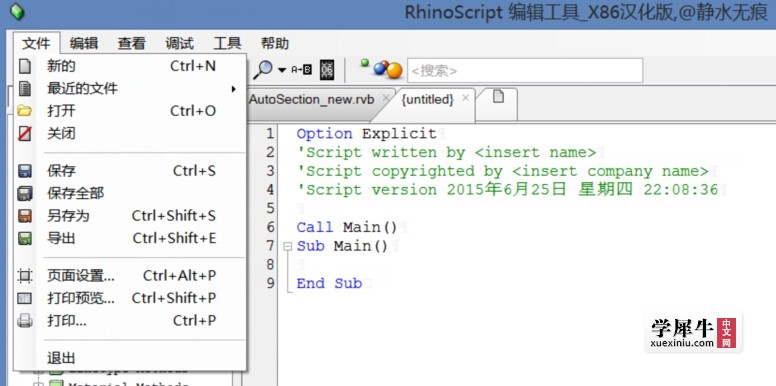776x386 pixels.
Task: Open the 查看 menu
Action: (131, 44)
